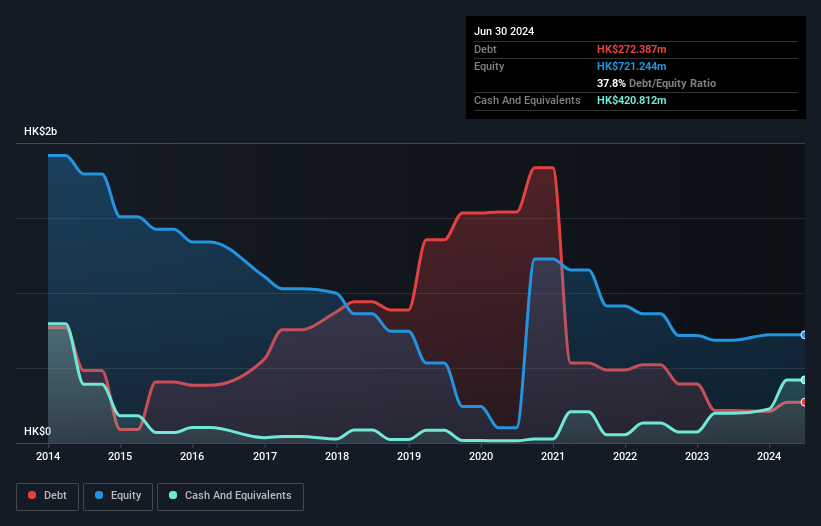Click the 2017 x-axis label
The width and height of the screenshot is (821, 526).
265,456
